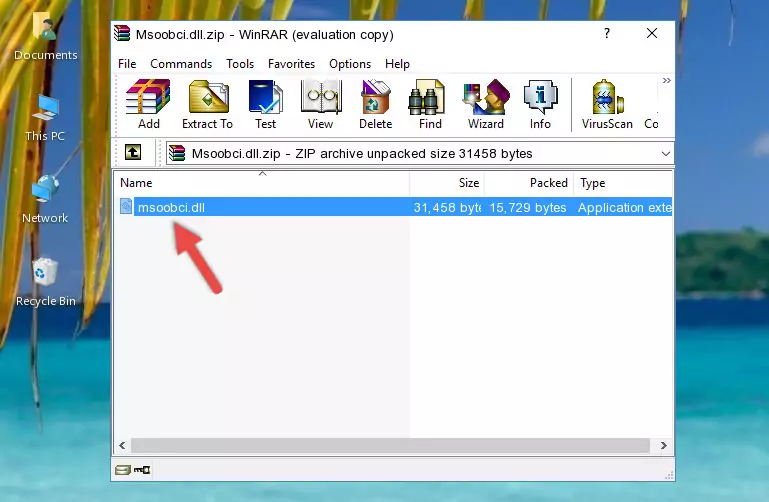Sort files by Name column
769x502 pixels.
pyautogui.click(x=262, y=183)
